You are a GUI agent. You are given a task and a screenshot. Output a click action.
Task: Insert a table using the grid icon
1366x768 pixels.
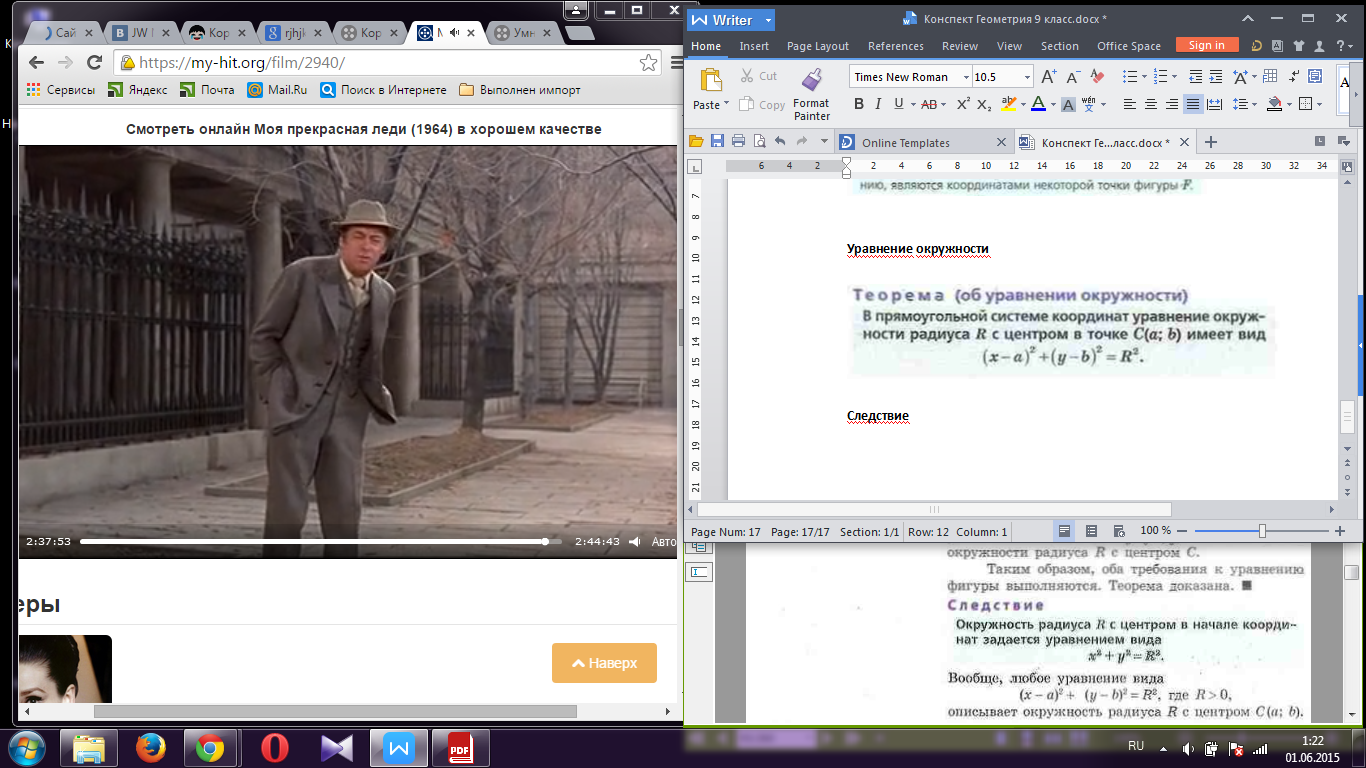click(1270, 77)
